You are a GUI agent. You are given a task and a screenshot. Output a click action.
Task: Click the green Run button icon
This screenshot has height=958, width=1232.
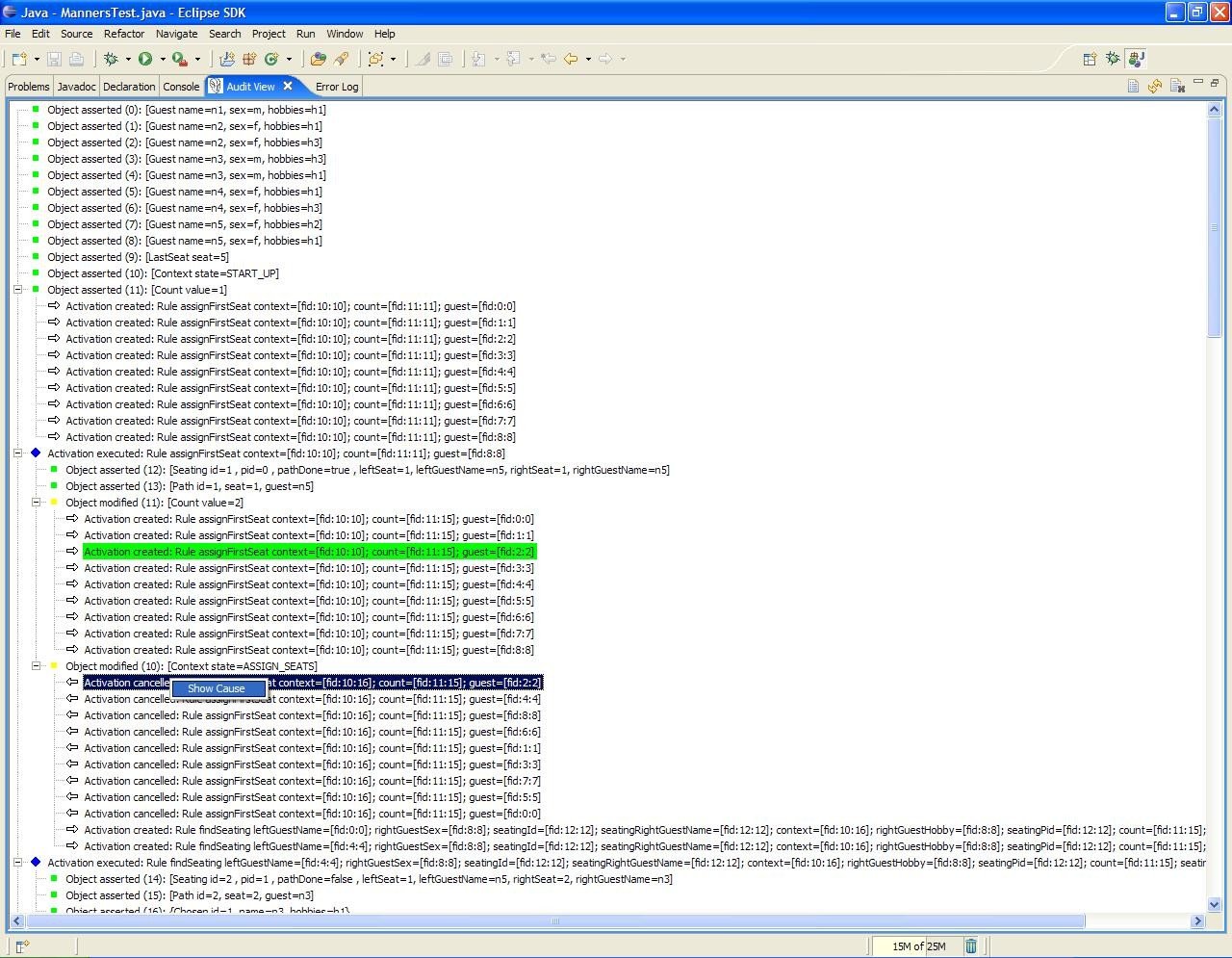tap(145, 59)
